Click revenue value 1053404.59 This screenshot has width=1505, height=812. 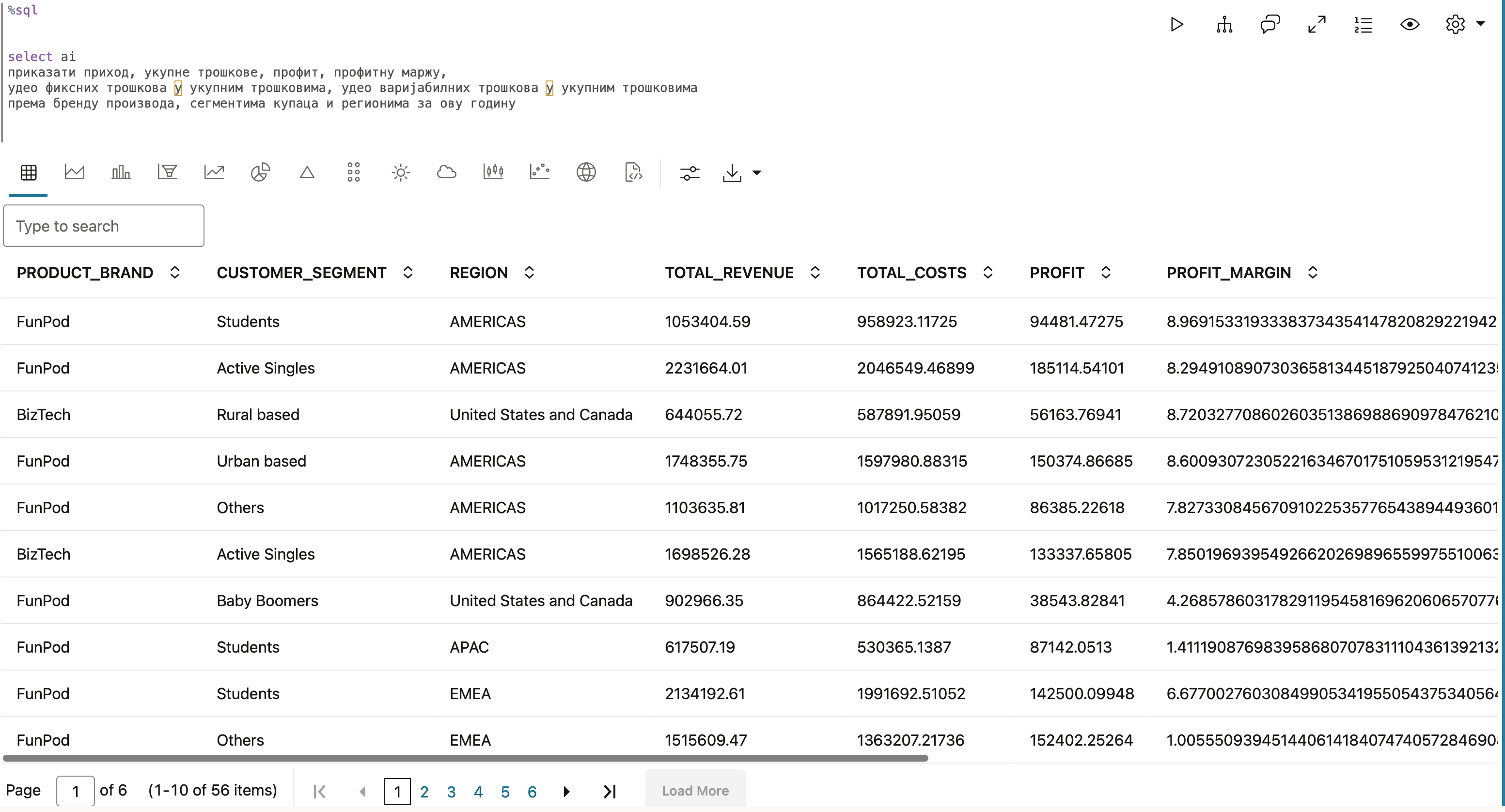click(707, 322)
